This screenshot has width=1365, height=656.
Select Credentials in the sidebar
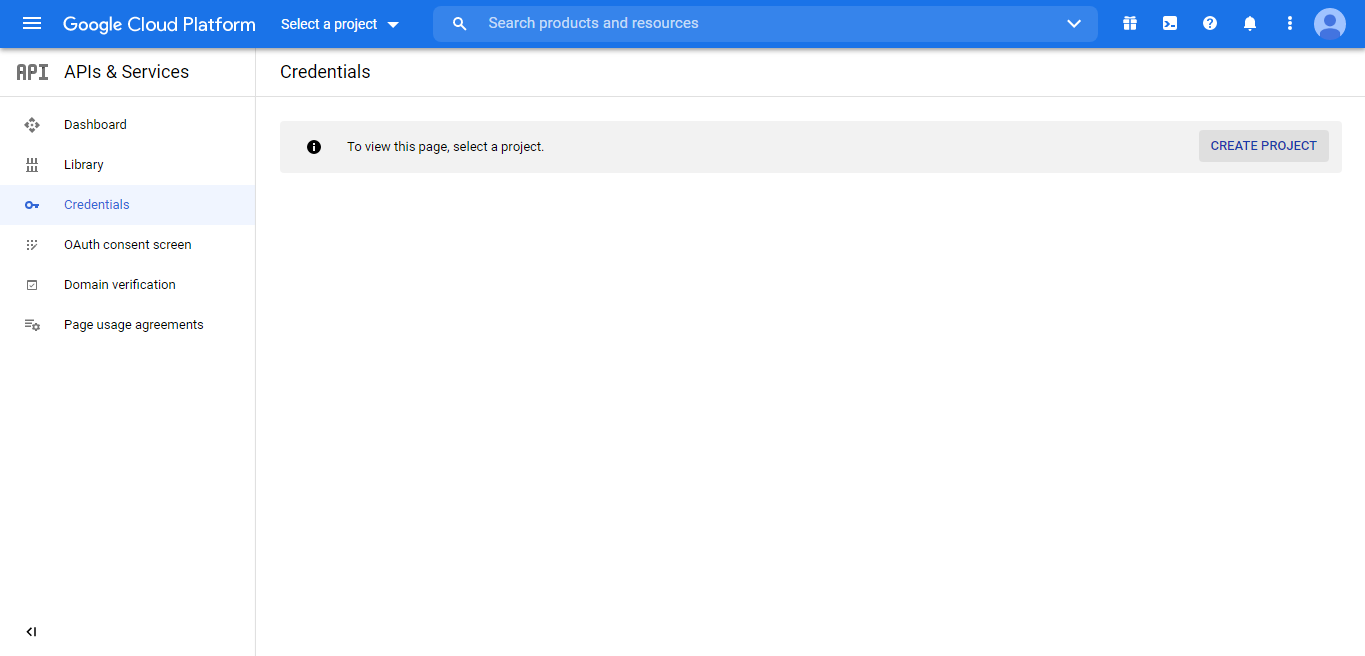click(x=97, y=205)
